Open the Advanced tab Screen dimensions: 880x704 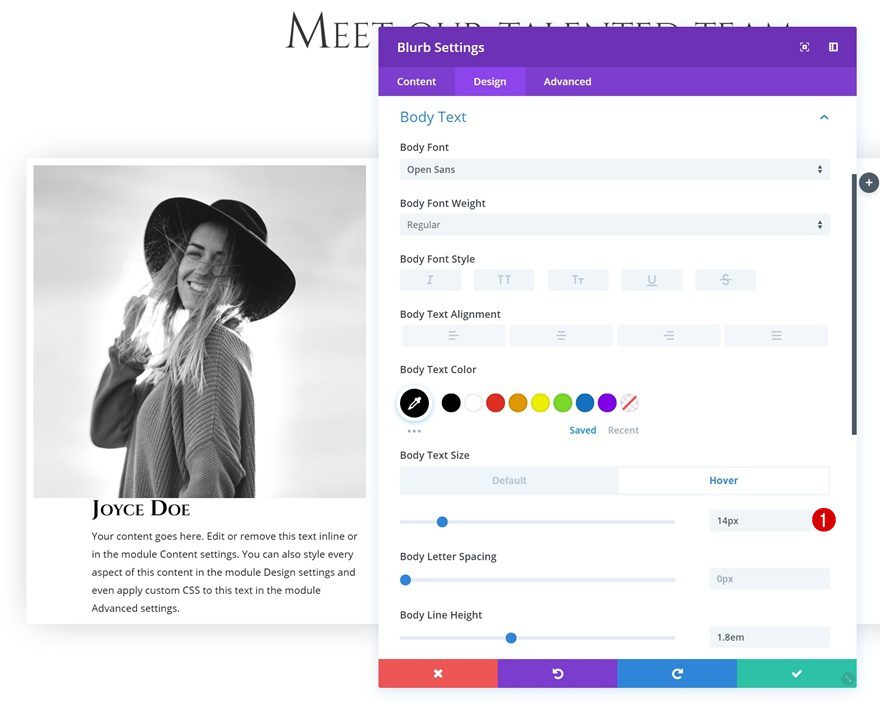[x=567, y=81]
